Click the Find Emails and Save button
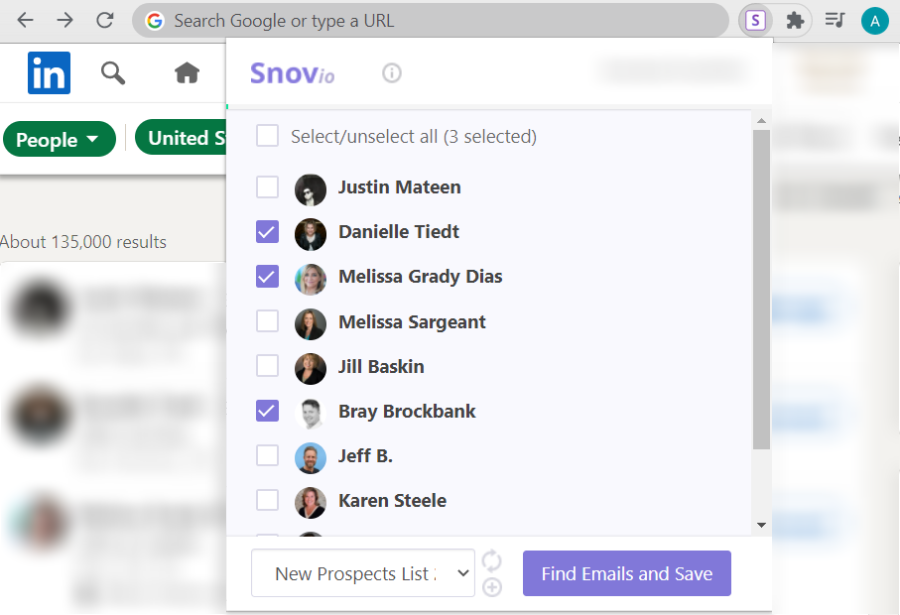The width and height of the screenshot is (900, 615). 627,574
